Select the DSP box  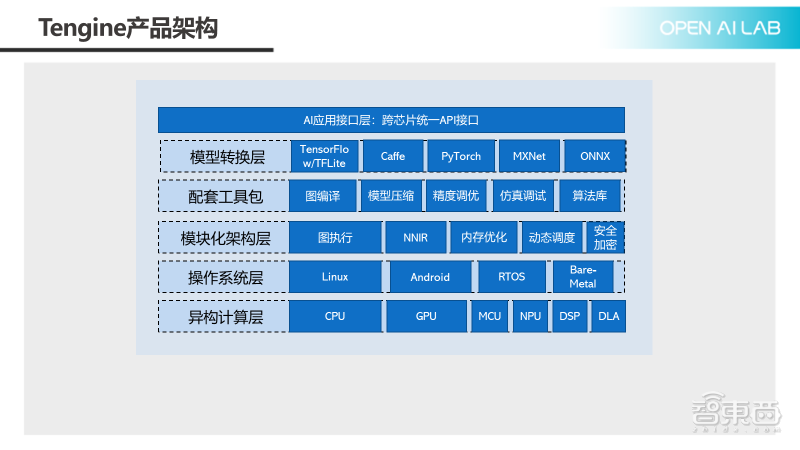(569, 317)
